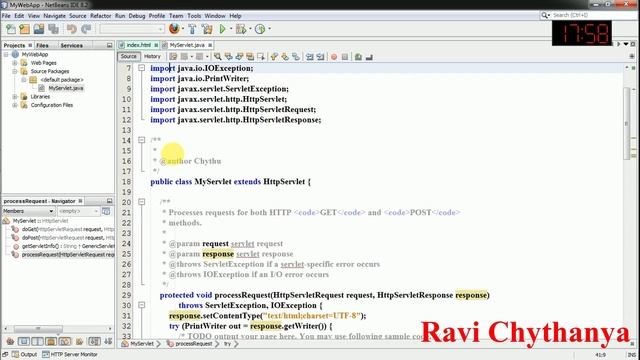The image size is (640, 360).
Task: Open the Refactor menu
Action: 100,16
